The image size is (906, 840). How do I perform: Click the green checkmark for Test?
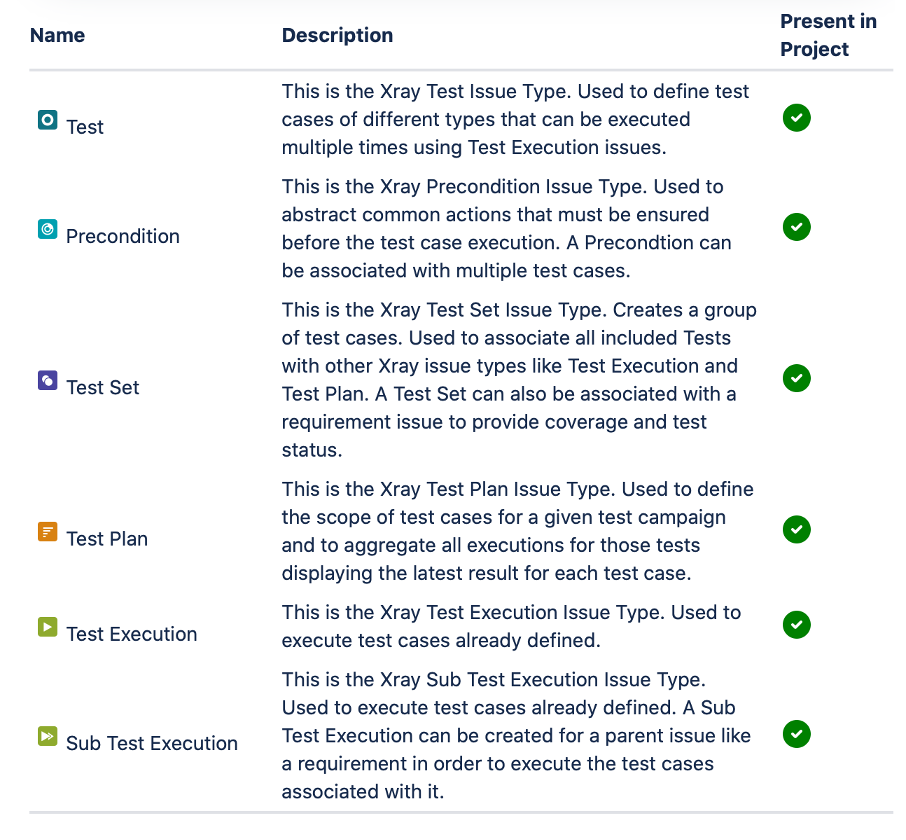(x=797, y=118)
